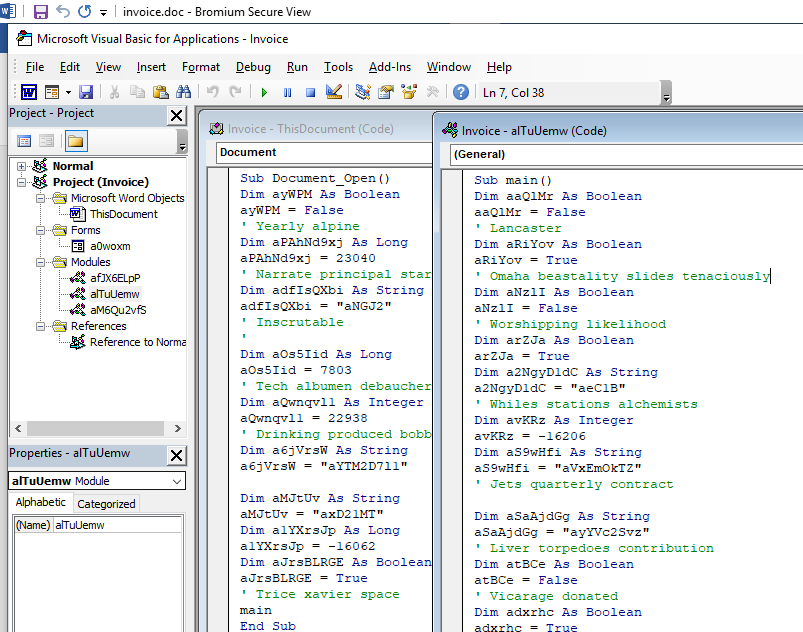Open the Edit menu
The height and width of the screenshot is (632, 803).
click(70, 67)
